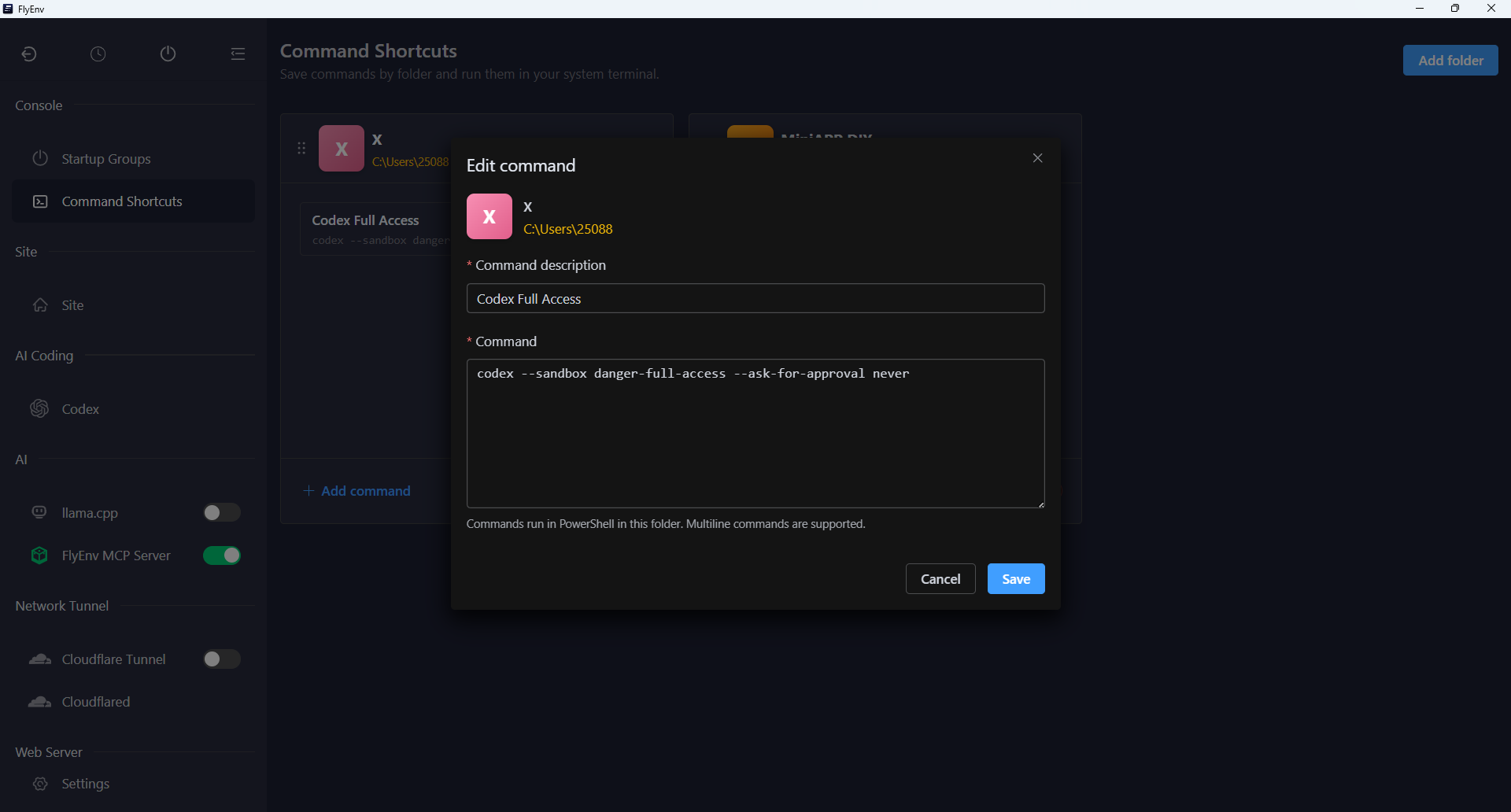Click Cancel in the Edit command dialog
1511x812 pixels.
coord(940,579)
